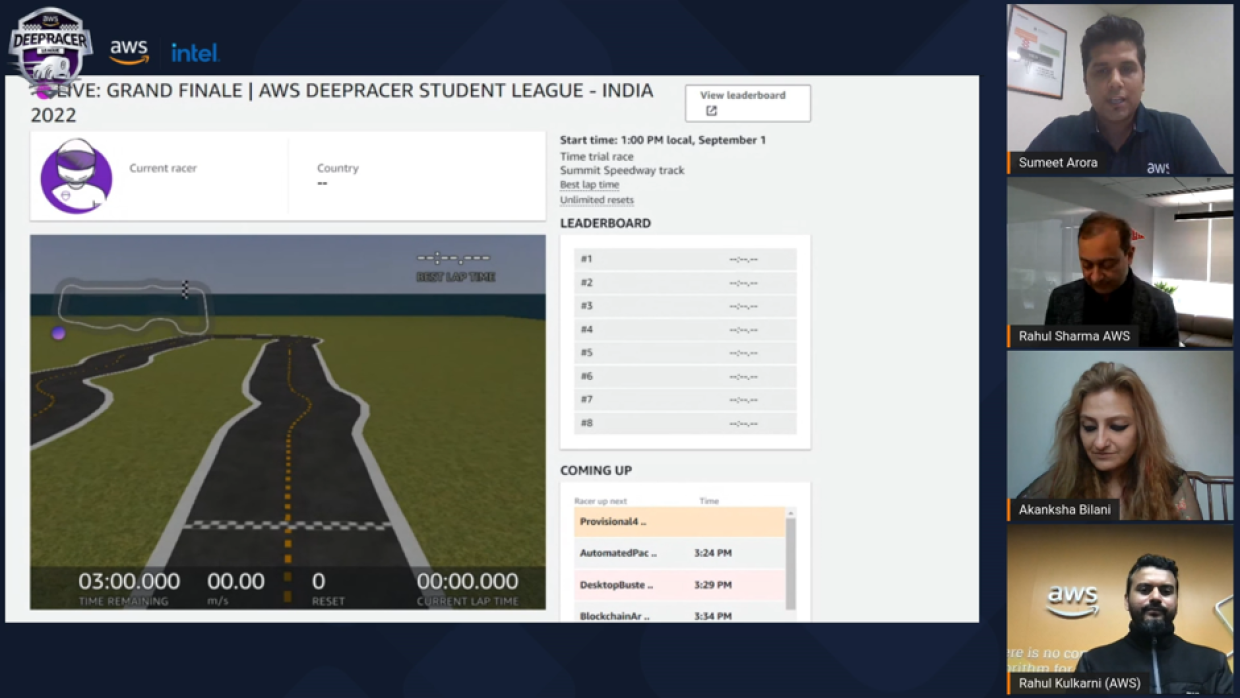Click the purple car dot on the minimap
Screen dimensions: 1240x698
tap(58, 333)
